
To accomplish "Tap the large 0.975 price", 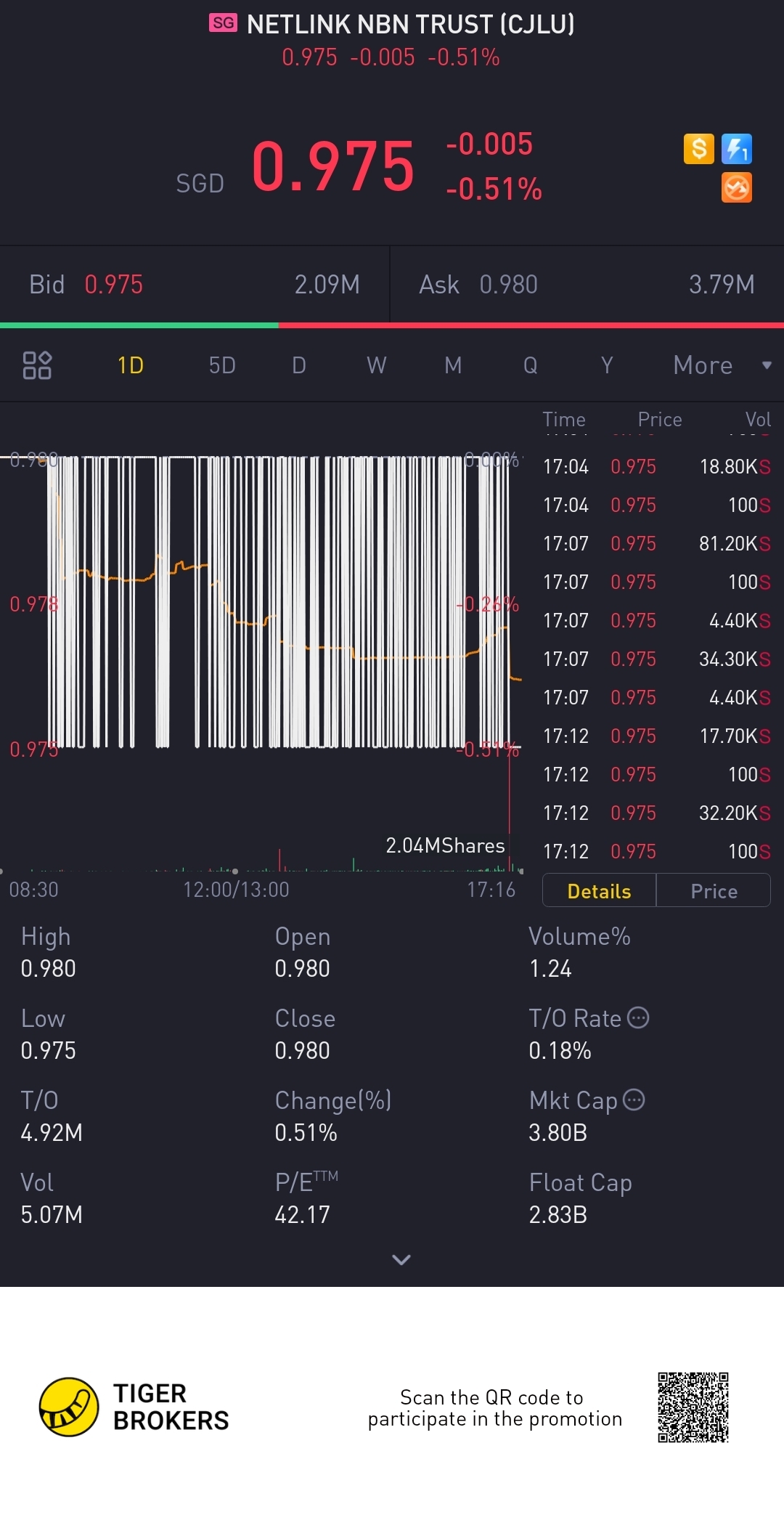I will (x=333, y=166).
